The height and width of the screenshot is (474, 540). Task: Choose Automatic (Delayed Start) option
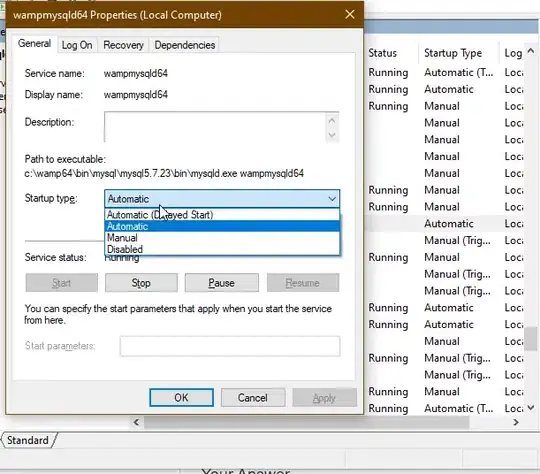click(222, 215)
